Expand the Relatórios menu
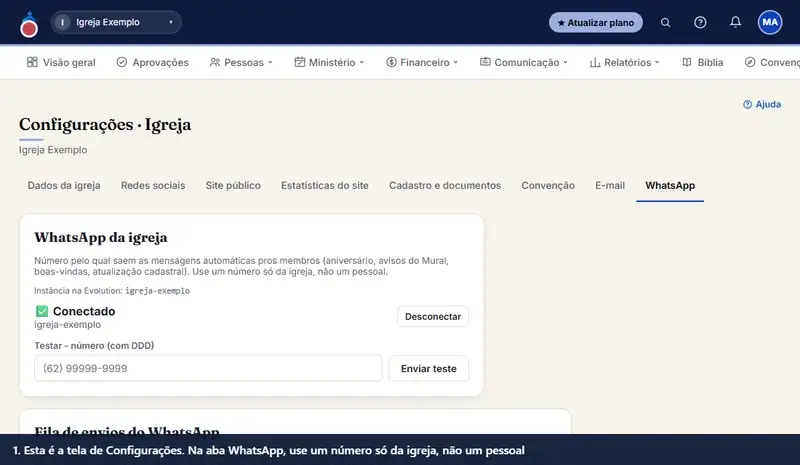The width and height of the screenshot is (800, 465). [624, 62]
